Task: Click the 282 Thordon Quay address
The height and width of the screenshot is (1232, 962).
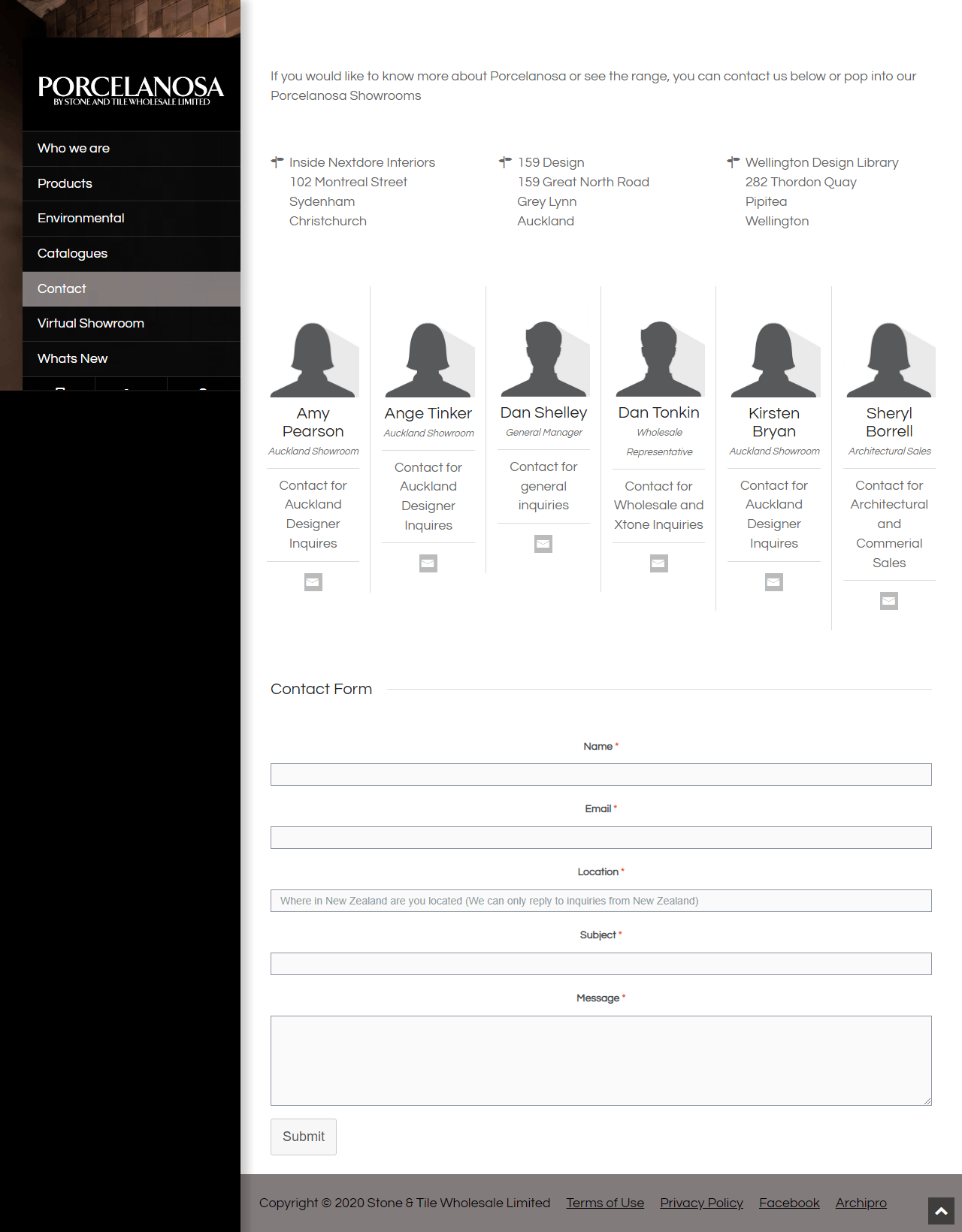Action: [x=801, y=182]
